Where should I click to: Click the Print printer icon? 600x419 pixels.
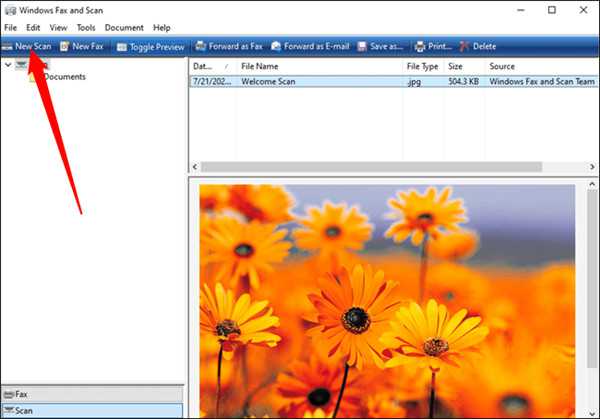click(x=420, y=47)
